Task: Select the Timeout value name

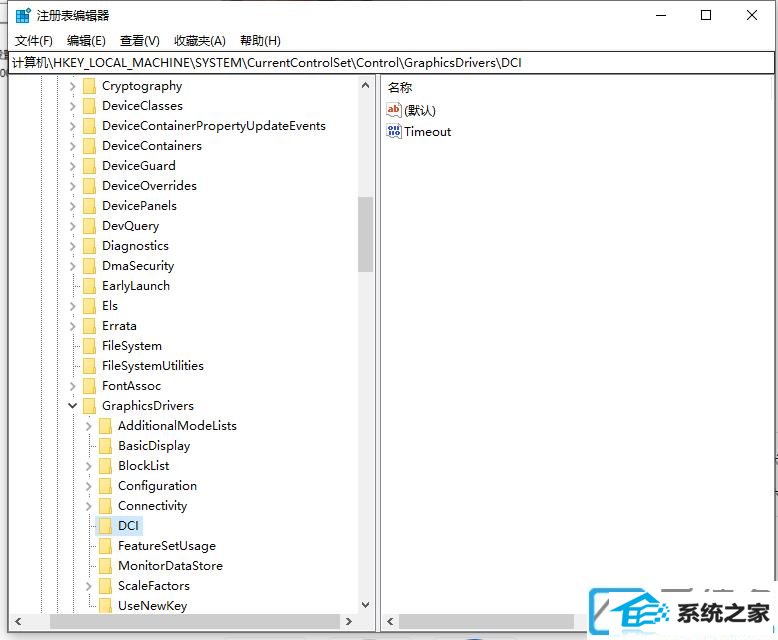Action: 428,132
